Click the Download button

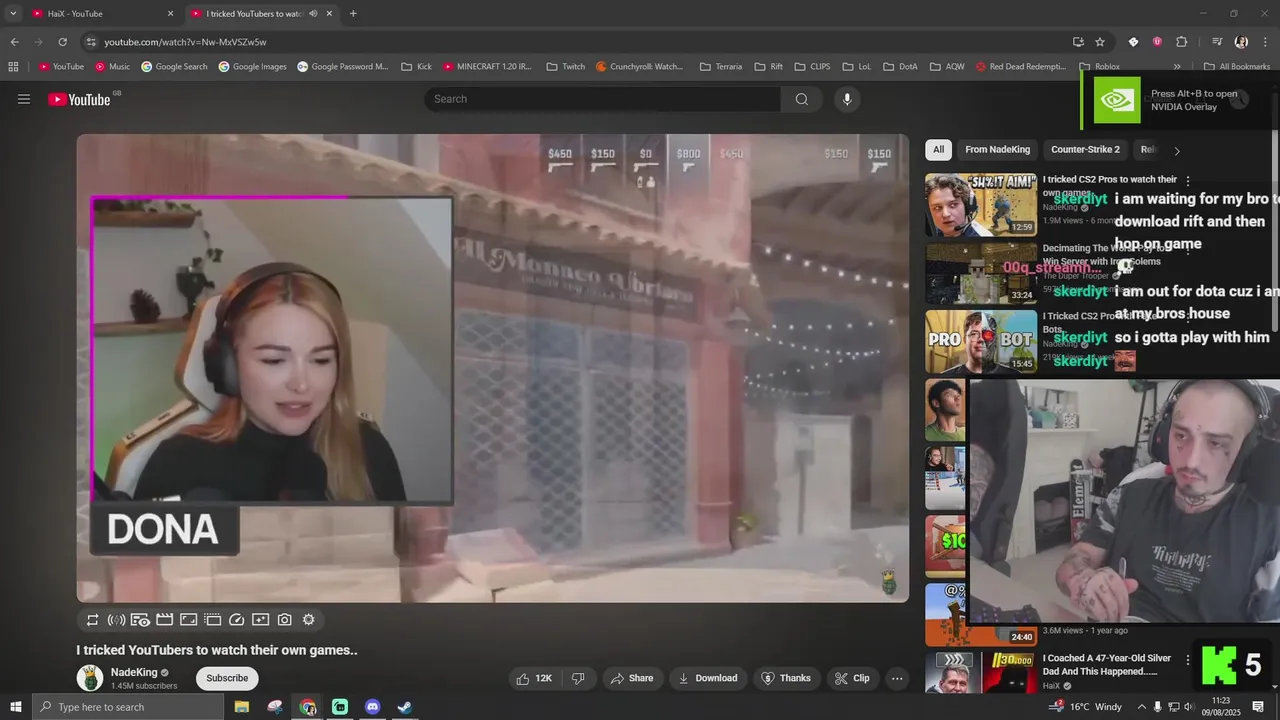point(707,678)
